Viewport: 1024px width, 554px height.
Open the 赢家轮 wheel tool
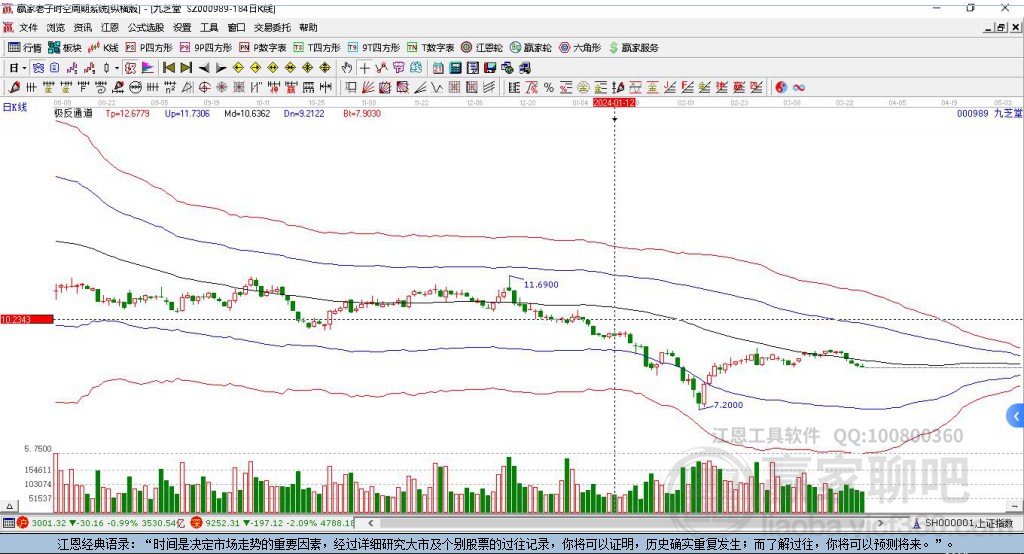pyautogui.click(x=530, y=48)
